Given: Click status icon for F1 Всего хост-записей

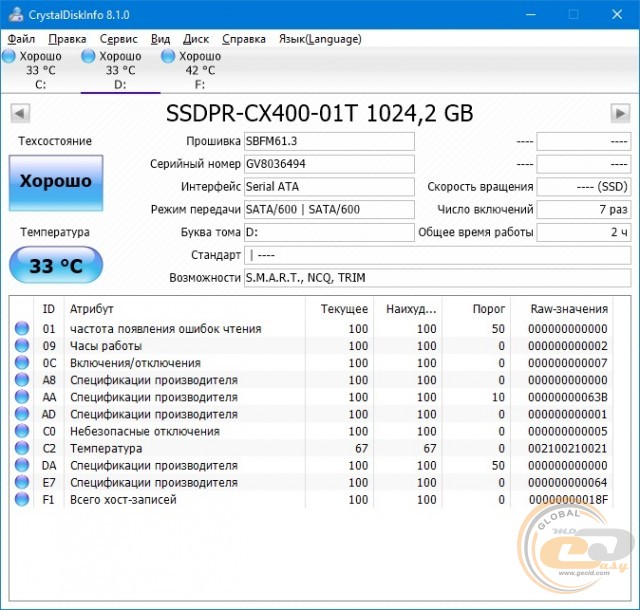Looking at the screenshot, I should (x=22, y=499).
